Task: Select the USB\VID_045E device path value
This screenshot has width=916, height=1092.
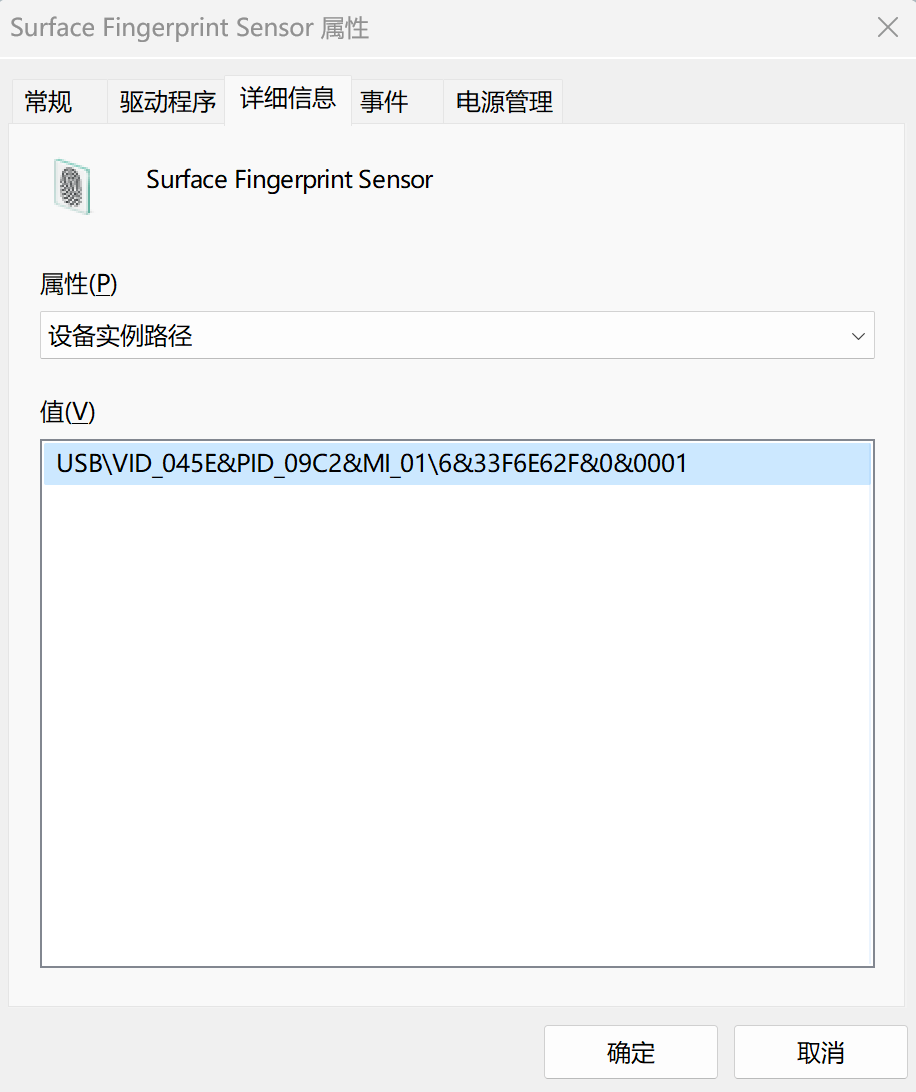Action: pyautogui.click(x=457, y=464)
